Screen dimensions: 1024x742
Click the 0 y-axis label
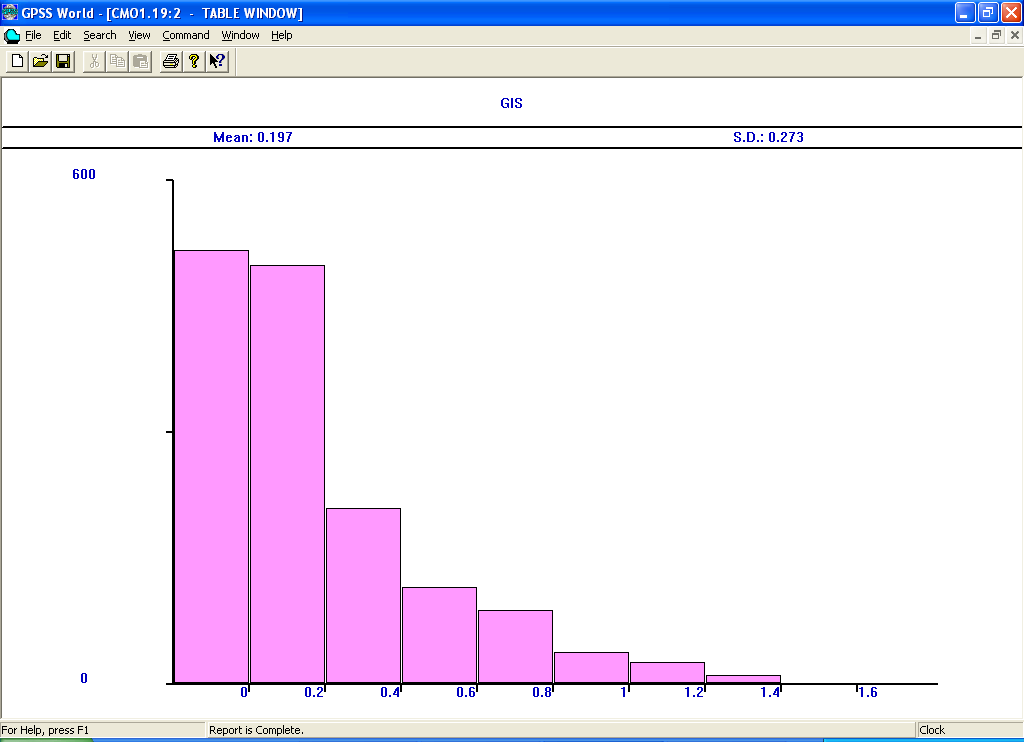pos(84,679)
